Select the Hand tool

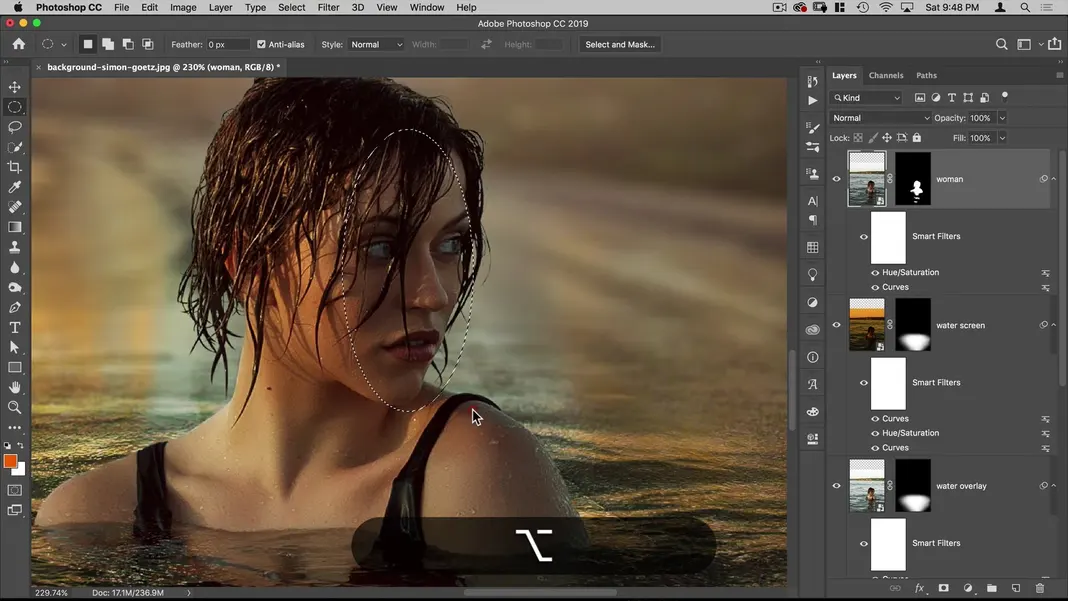coord(14,387)
